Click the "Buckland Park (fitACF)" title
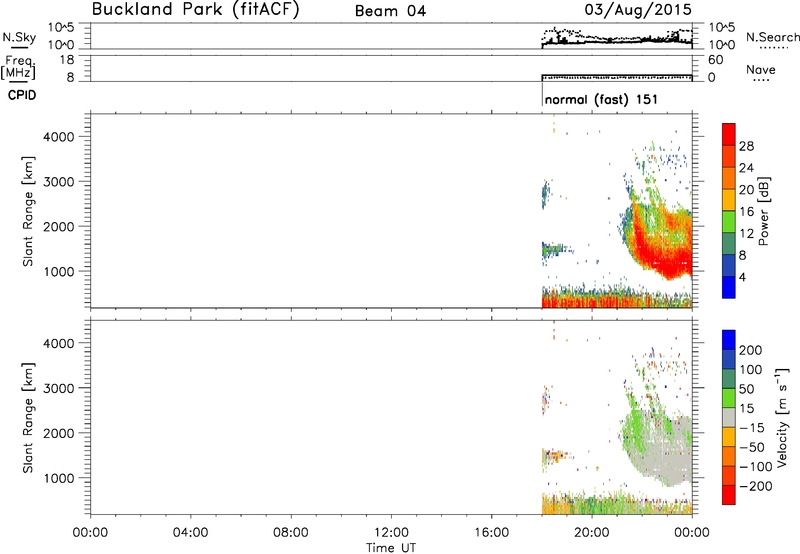Viewport: 800px width, 554px height. click(x=195, y=9)
